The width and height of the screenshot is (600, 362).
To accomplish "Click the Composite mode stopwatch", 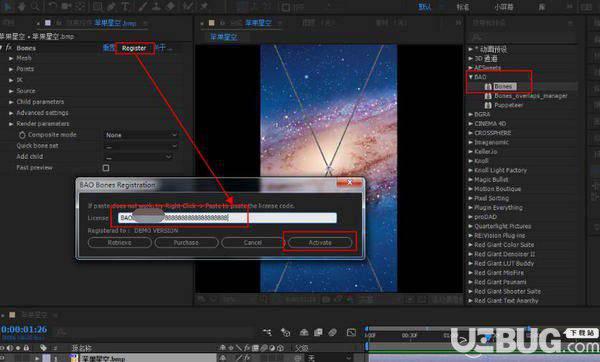I will point(22,135).
